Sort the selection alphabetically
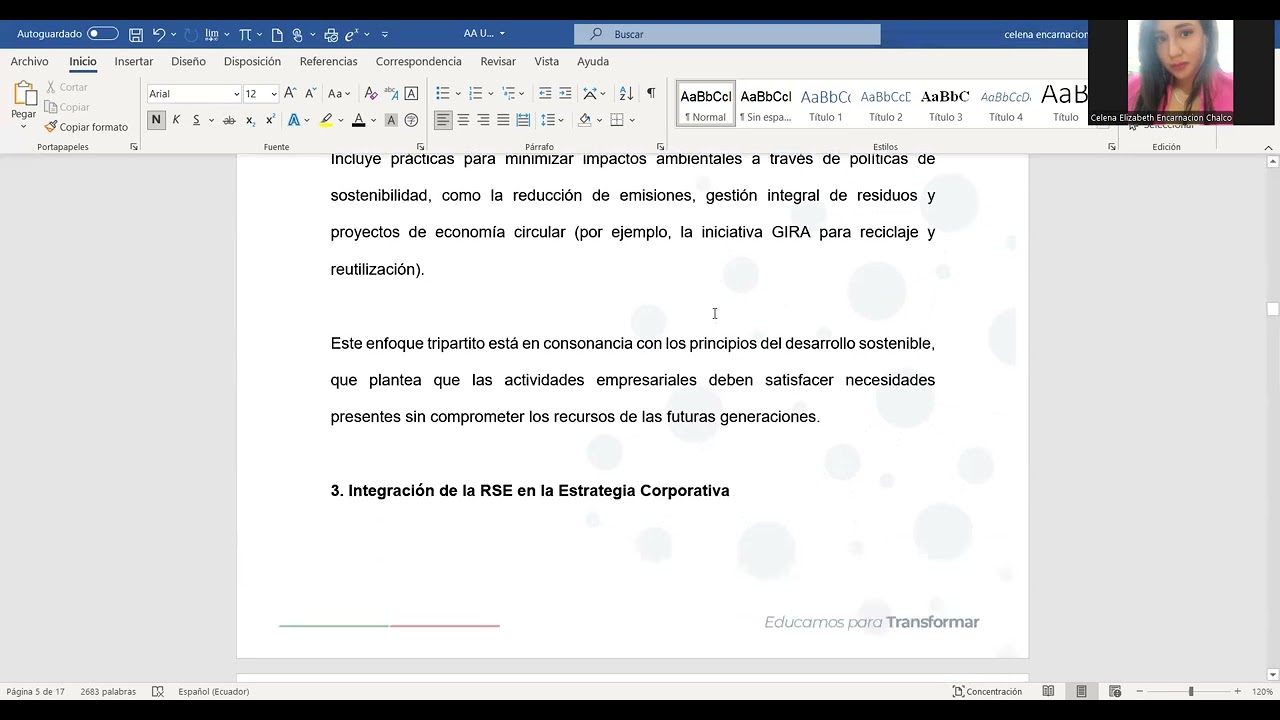Viewport: 1280px width, 720px height. point(626,93)
